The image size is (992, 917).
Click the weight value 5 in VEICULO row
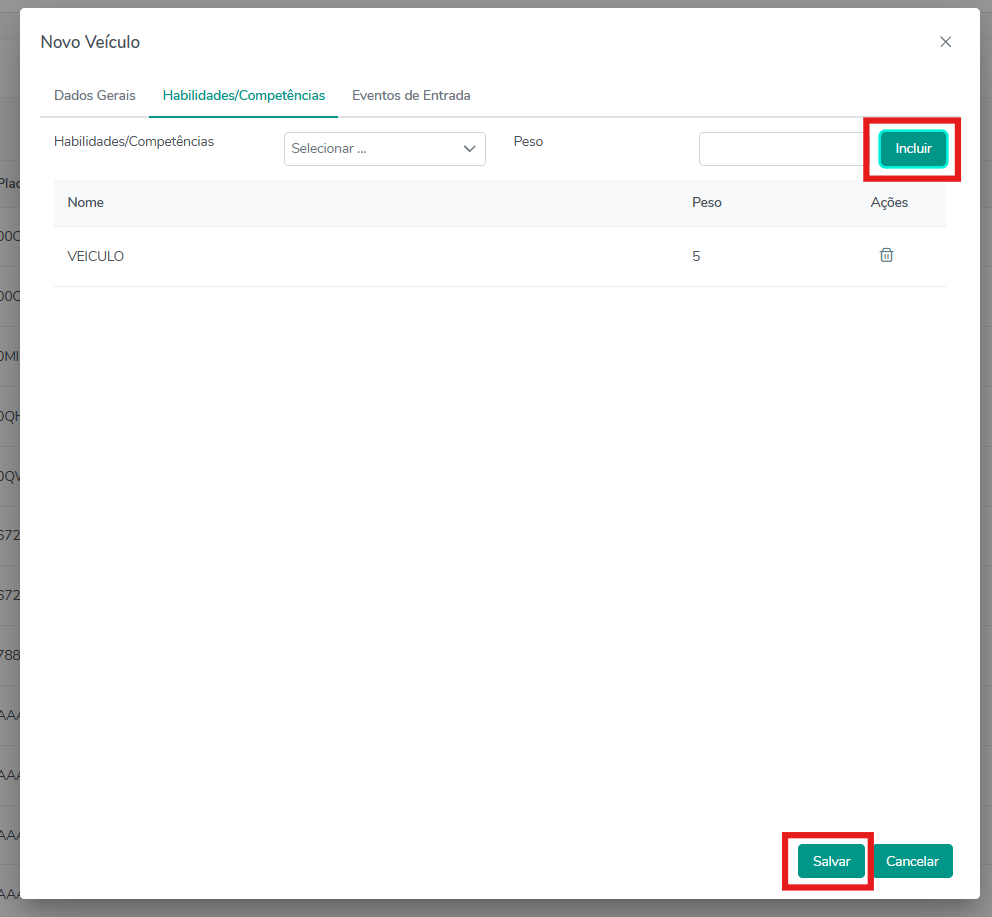pos(696,256)
